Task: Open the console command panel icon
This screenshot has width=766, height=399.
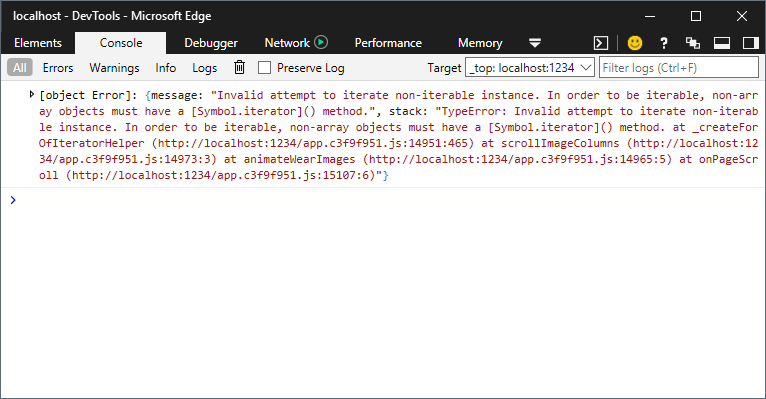Action: click(x=601, y=43)
